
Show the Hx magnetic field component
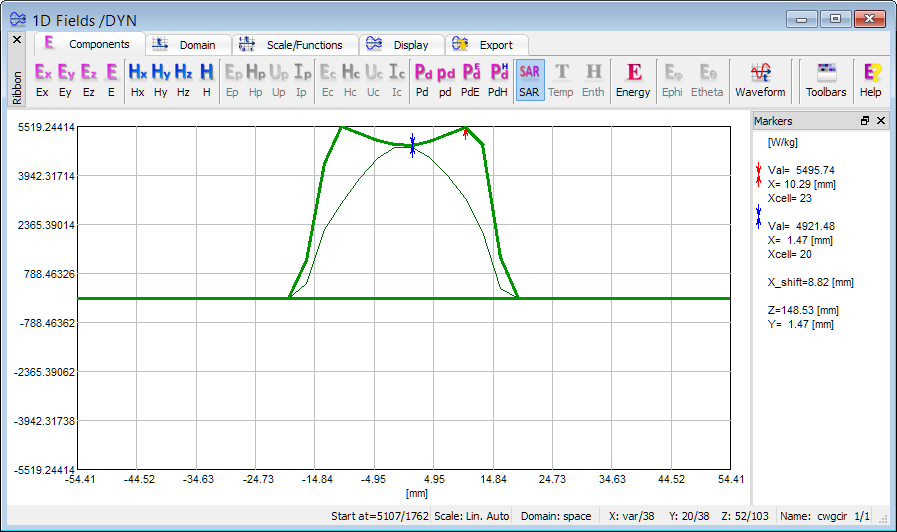coord(138,79)
